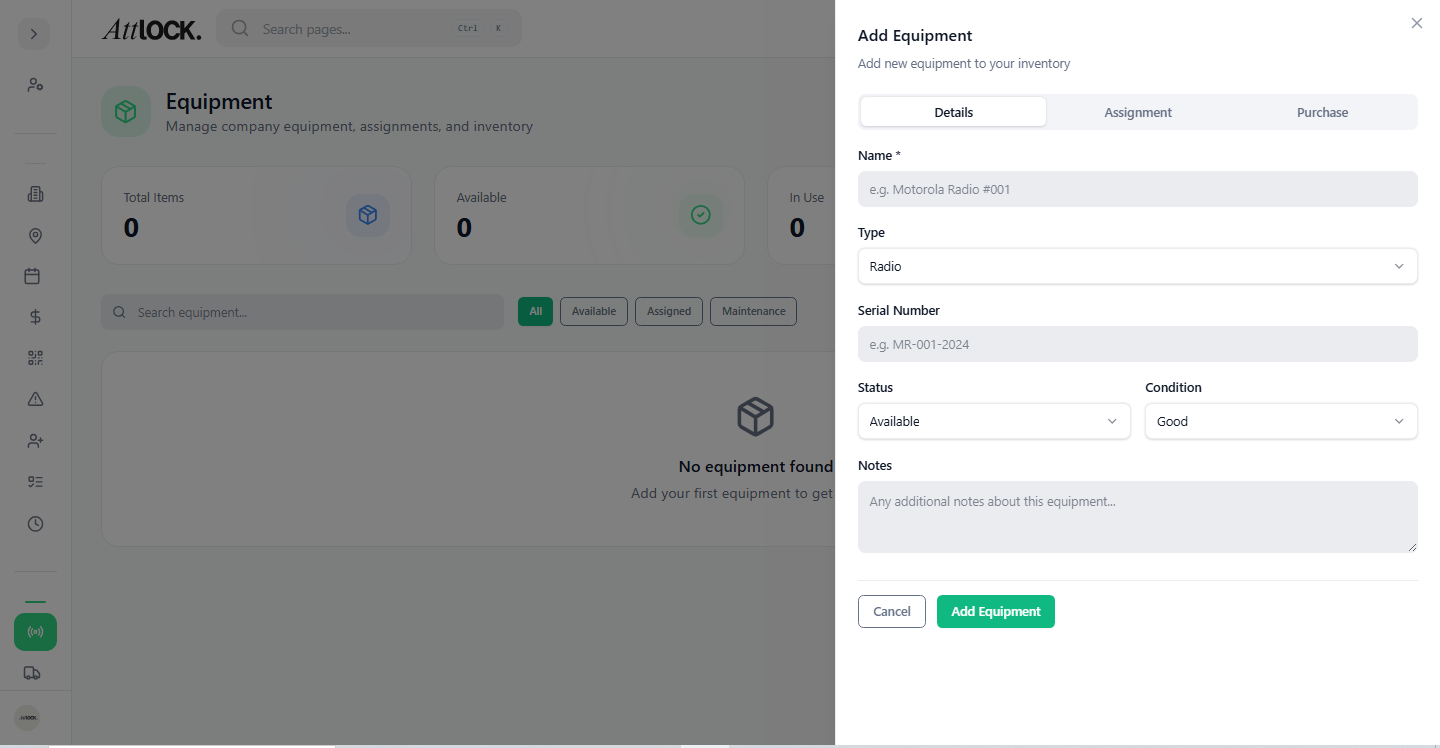Select the location pin icon in sidebar

coord(35,235)
